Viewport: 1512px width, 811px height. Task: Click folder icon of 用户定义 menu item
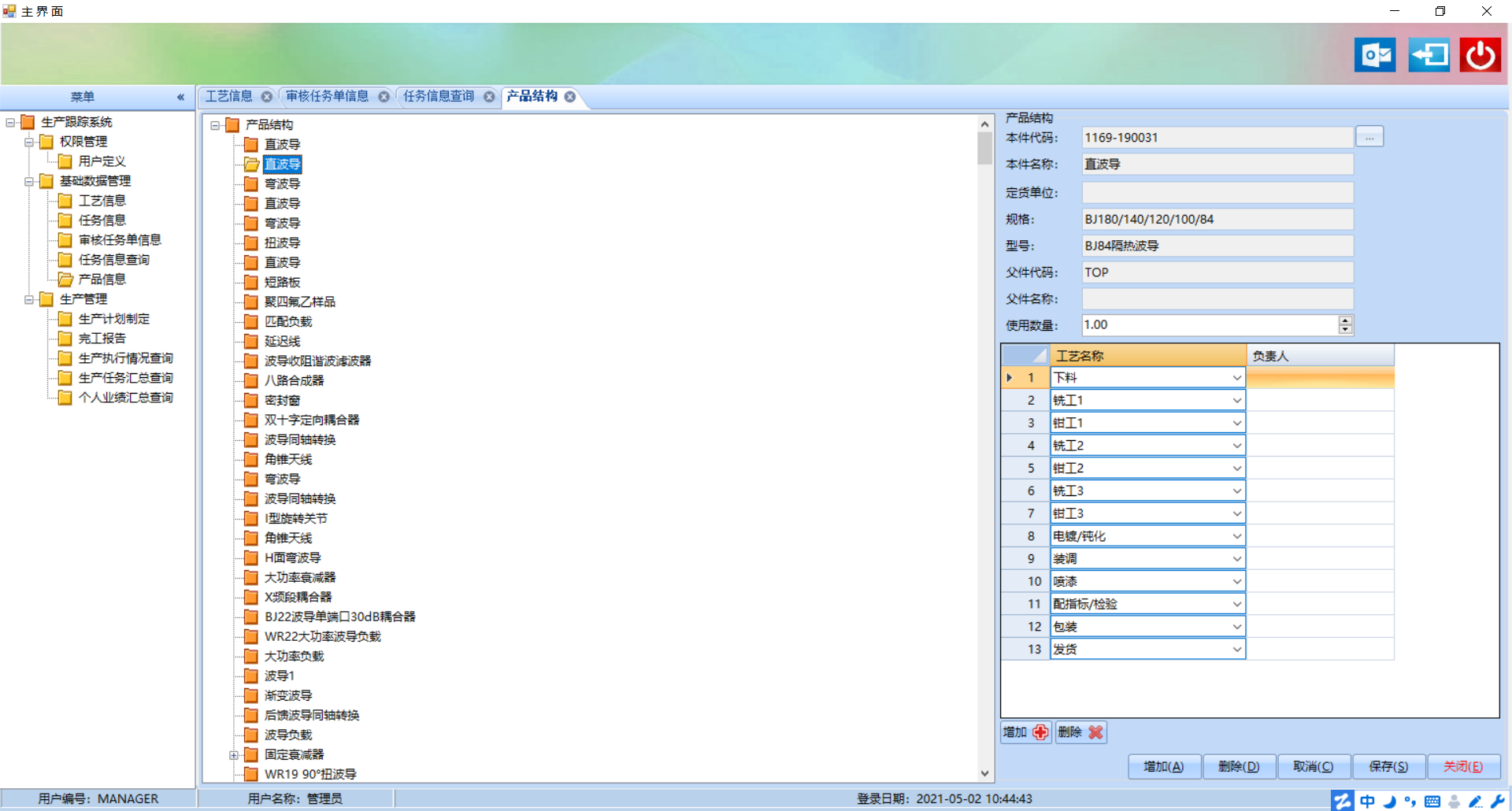tap(65, 161)
